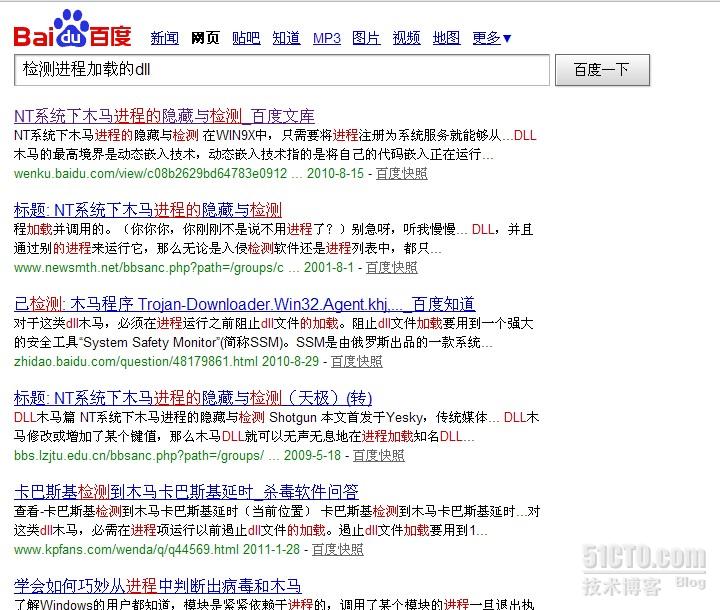Open result NT系统下木马进程的隐藏与检测（天极）(转)
This screenshot has height=610, width=720.
pyautogui.click(x=193, y=398)
